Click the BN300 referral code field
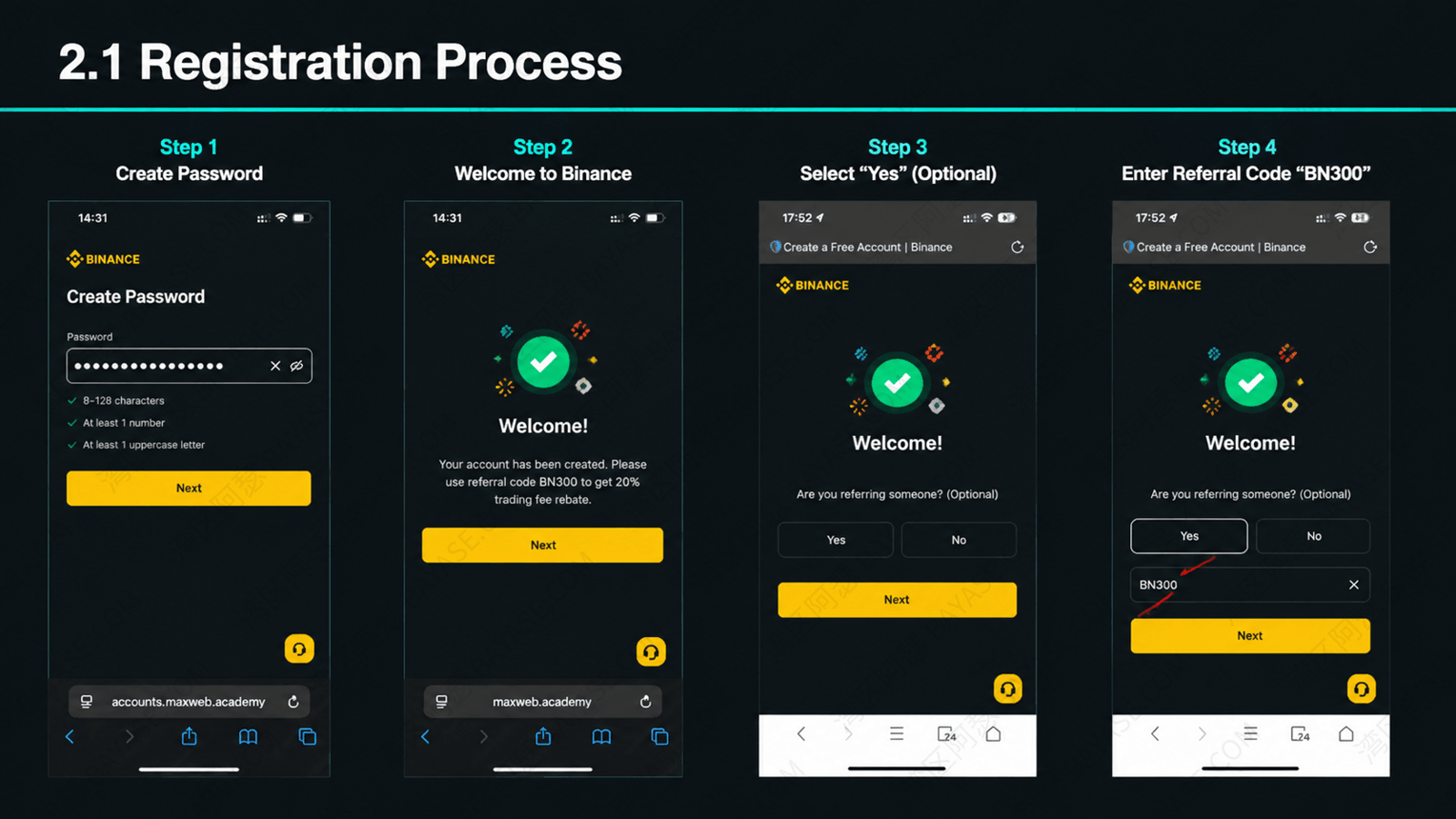 coord(1250,585)
